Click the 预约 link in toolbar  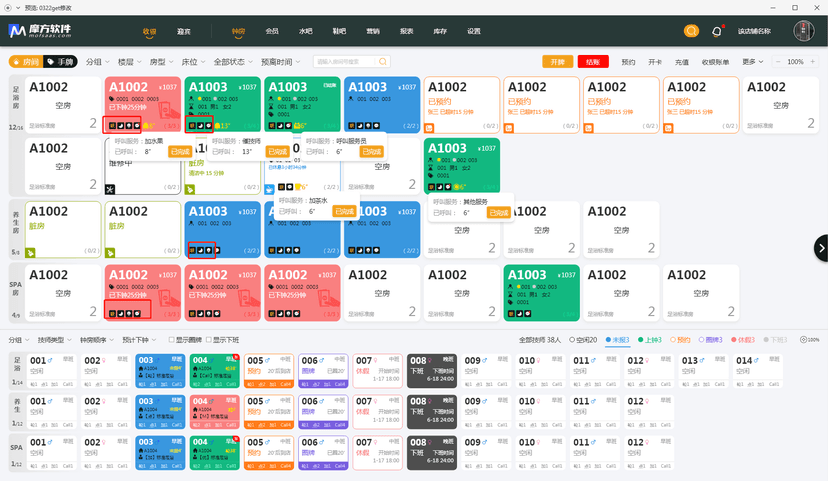(628, 62)
